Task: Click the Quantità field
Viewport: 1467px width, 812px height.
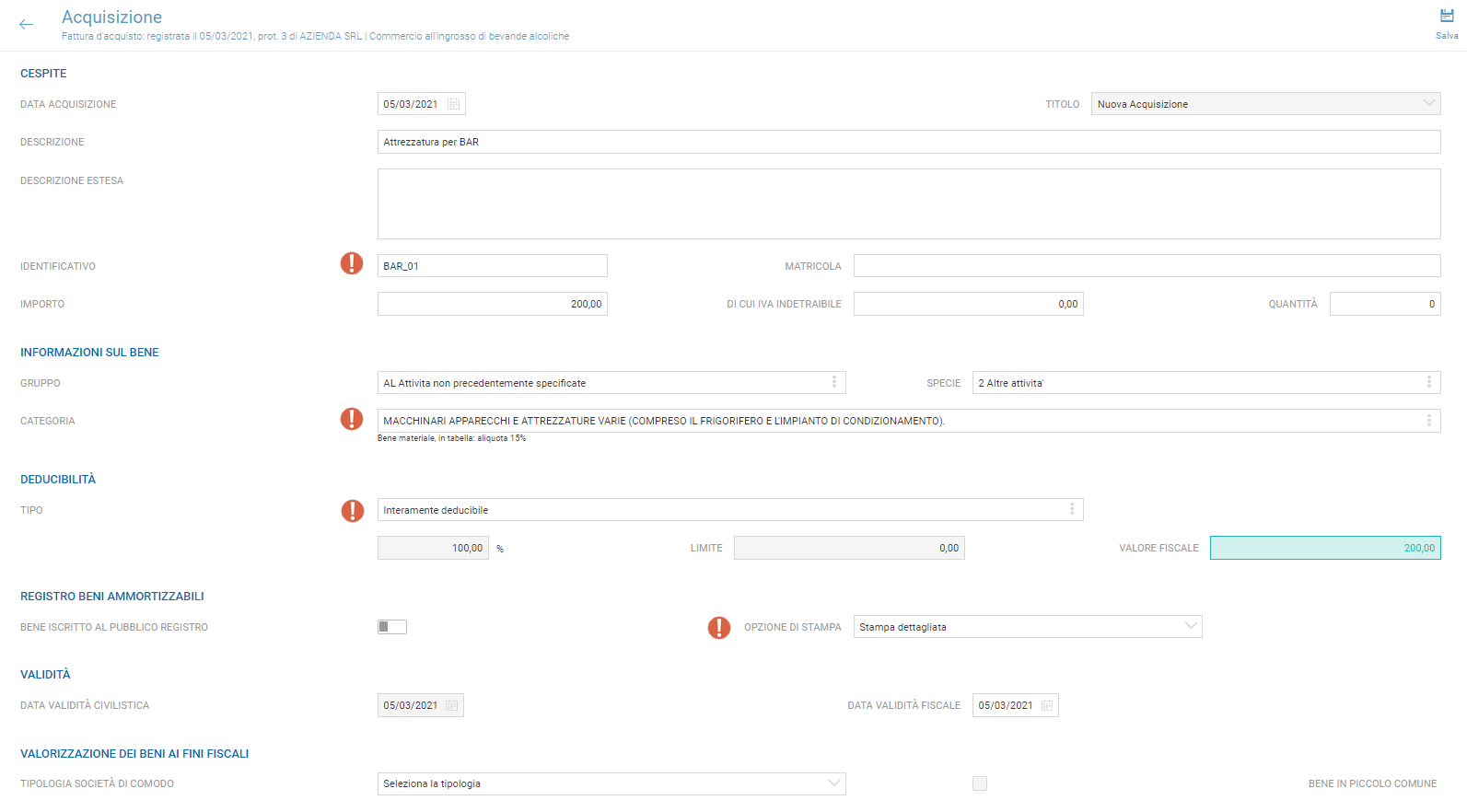Action: pos(1385,304)
